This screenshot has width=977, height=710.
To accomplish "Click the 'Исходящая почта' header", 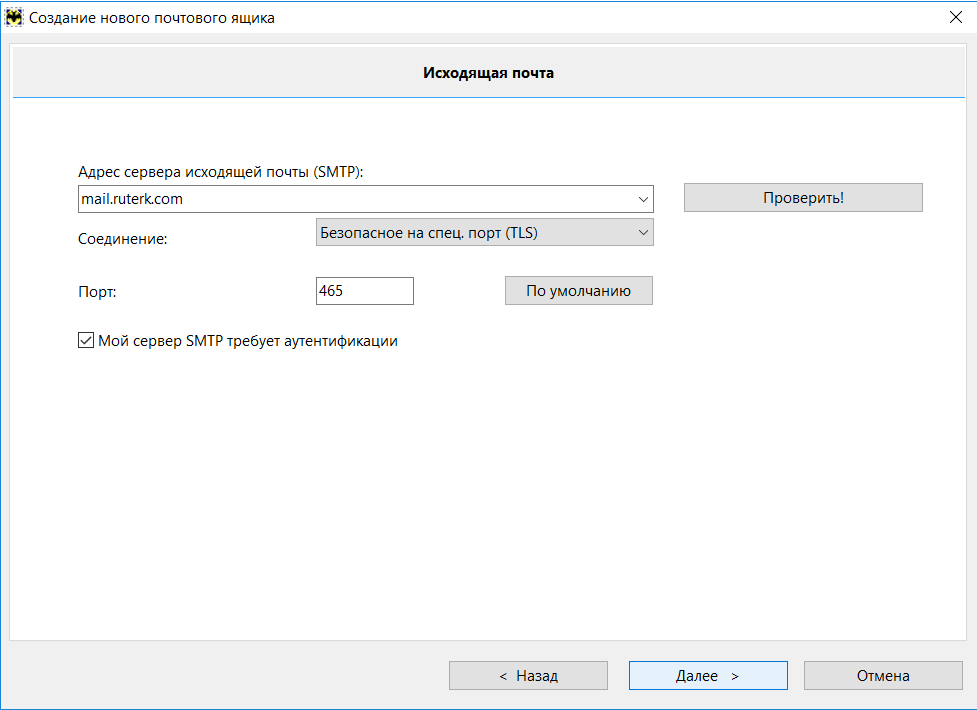I will coord(488,73).
